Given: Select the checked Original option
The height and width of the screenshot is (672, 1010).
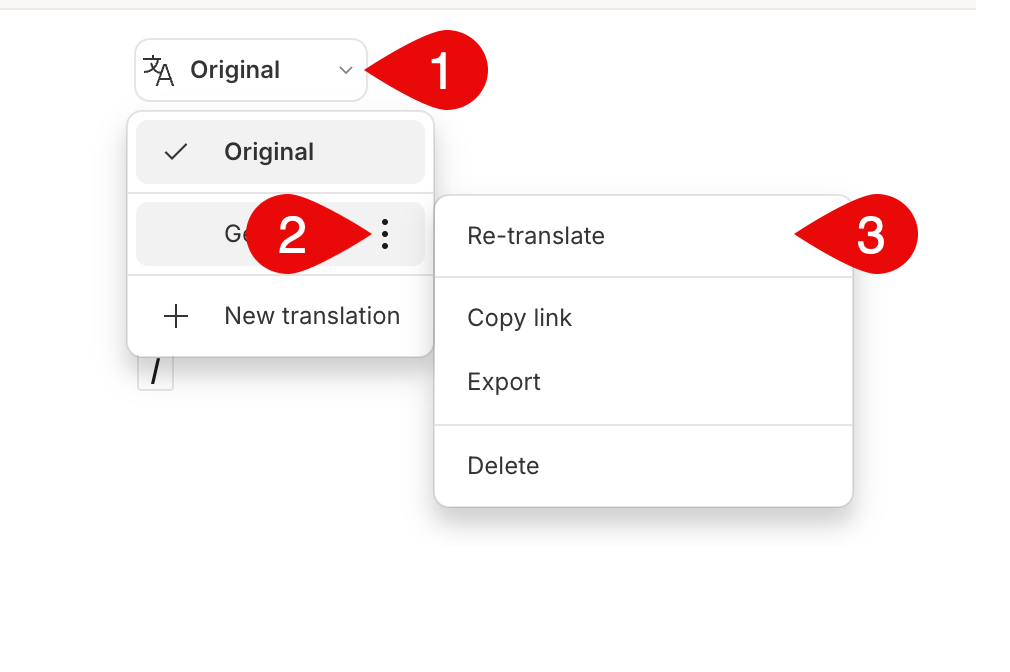Looking at the screenshot, I should [280, 152].
